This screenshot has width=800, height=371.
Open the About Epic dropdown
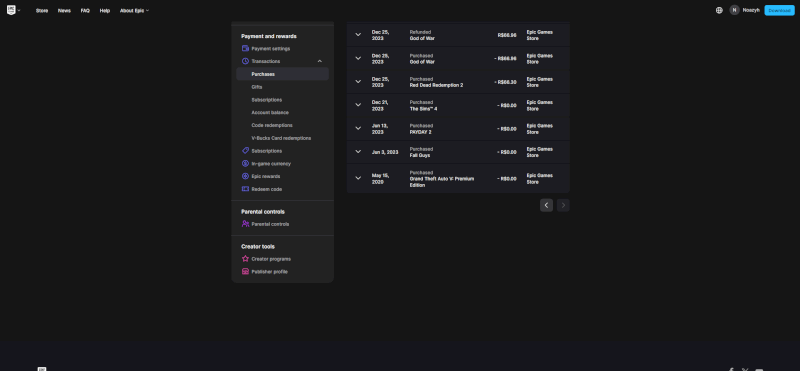pos(134,11)
